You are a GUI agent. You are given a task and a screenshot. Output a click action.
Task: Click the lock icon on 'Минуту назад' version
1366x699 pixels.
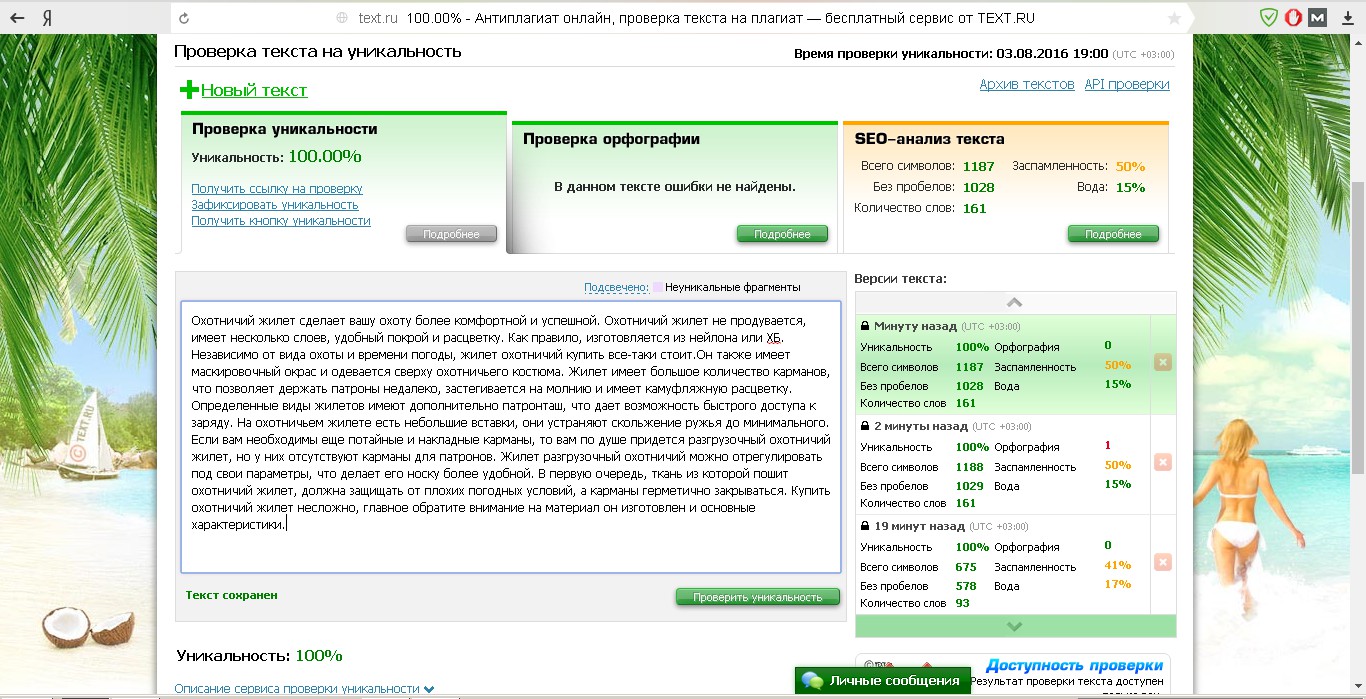[865, 326]
